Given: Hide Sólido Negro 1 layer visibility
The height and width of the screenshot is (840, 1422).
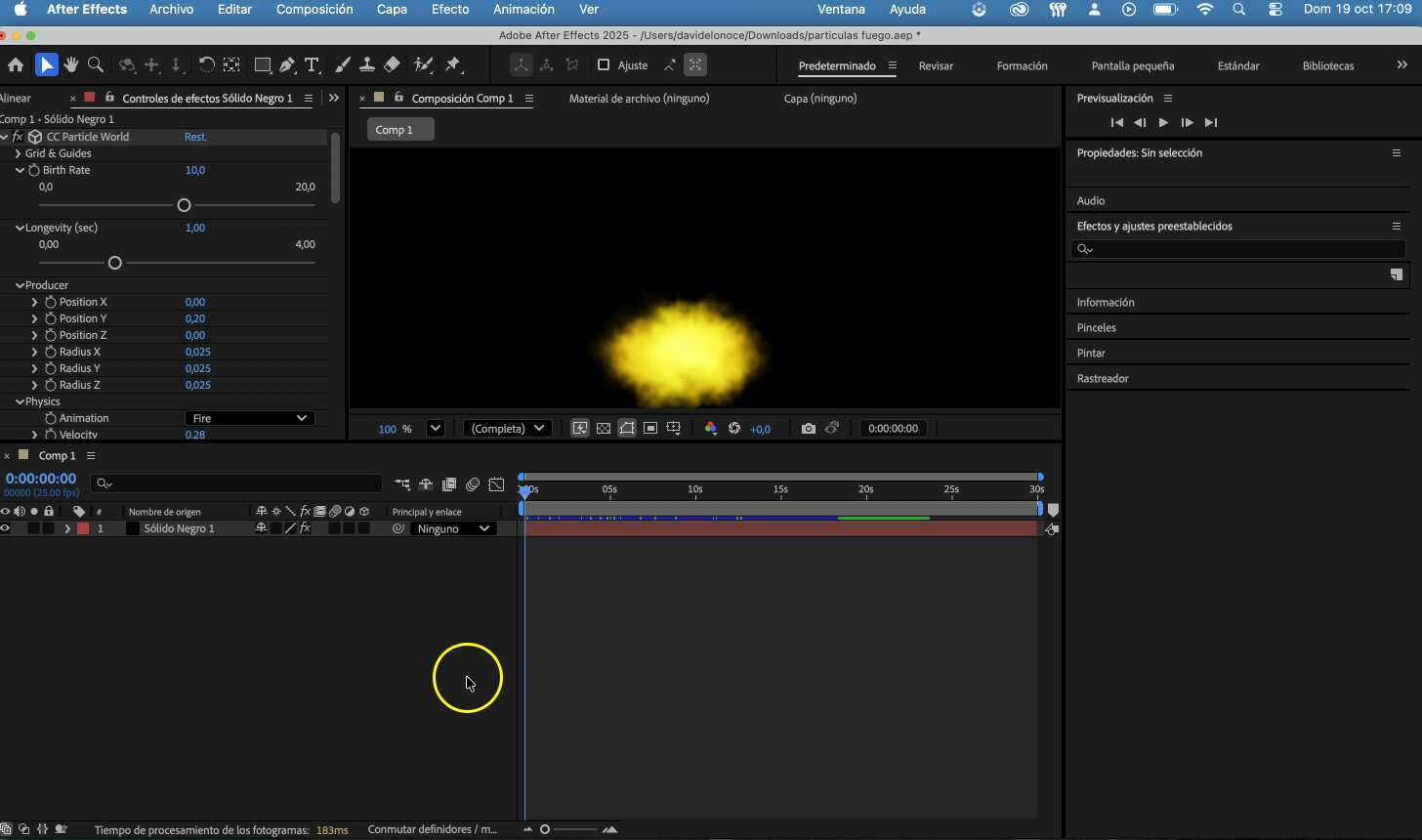Looking at the screenshot, I should pyautogui.click(x=6, y=528).
